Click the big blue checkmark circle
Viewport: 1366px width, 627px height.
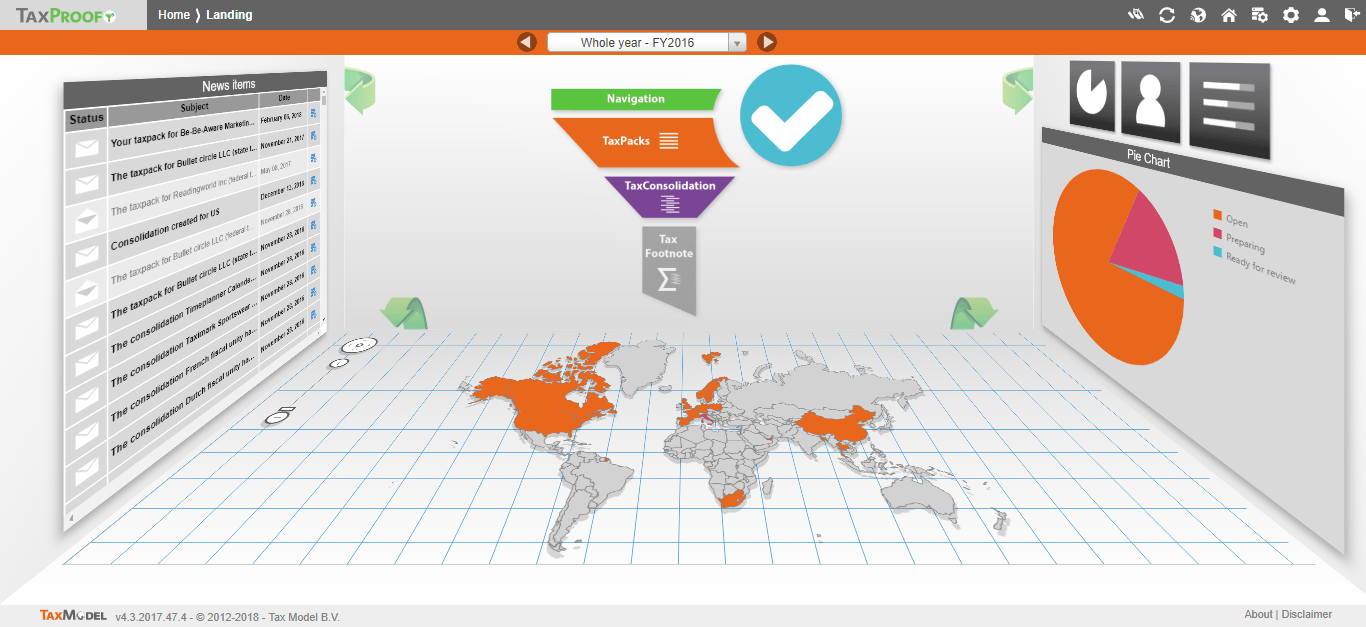790,115
